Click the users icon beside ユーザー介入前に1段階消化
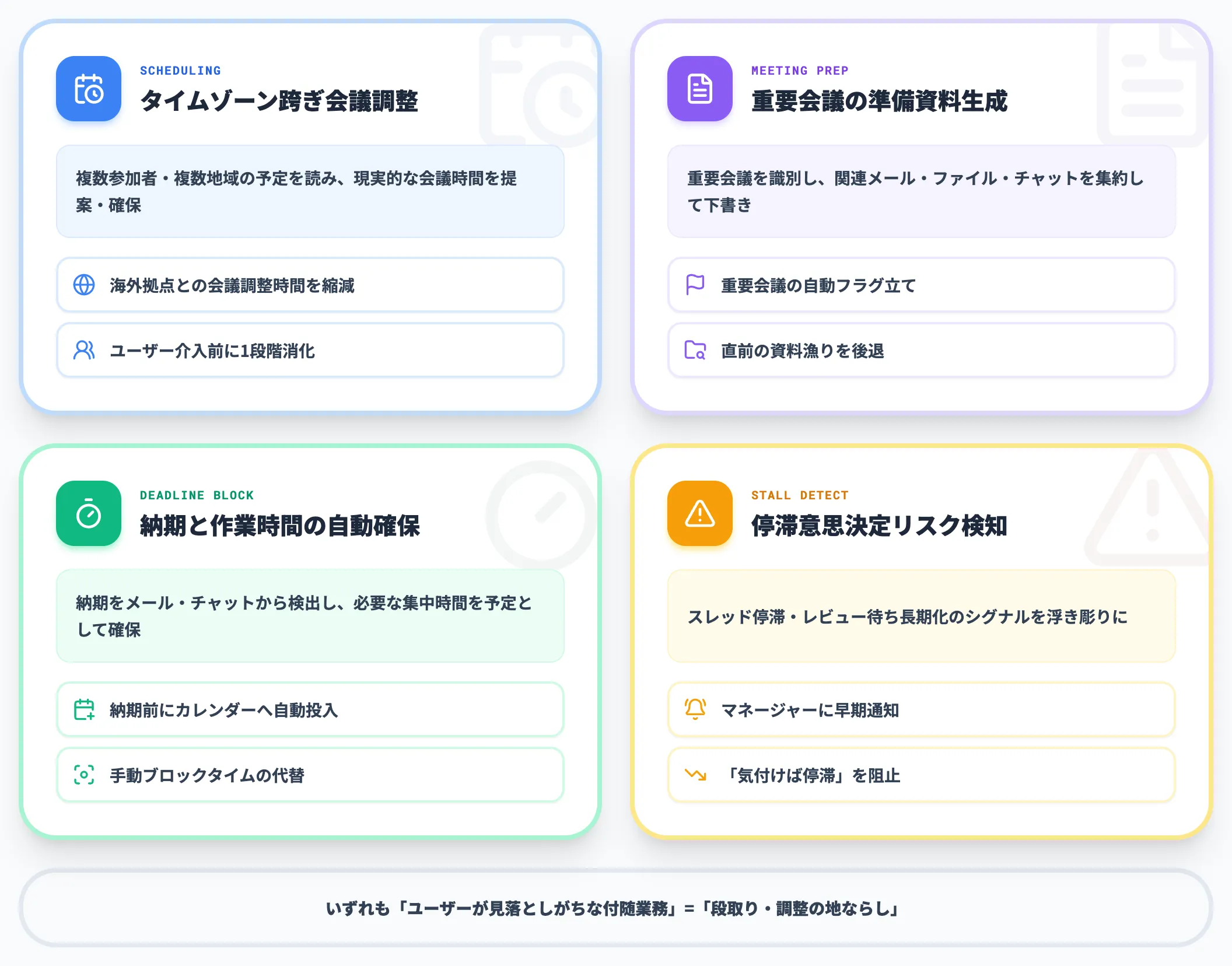The image size is (1232, 966). (84, 351)
